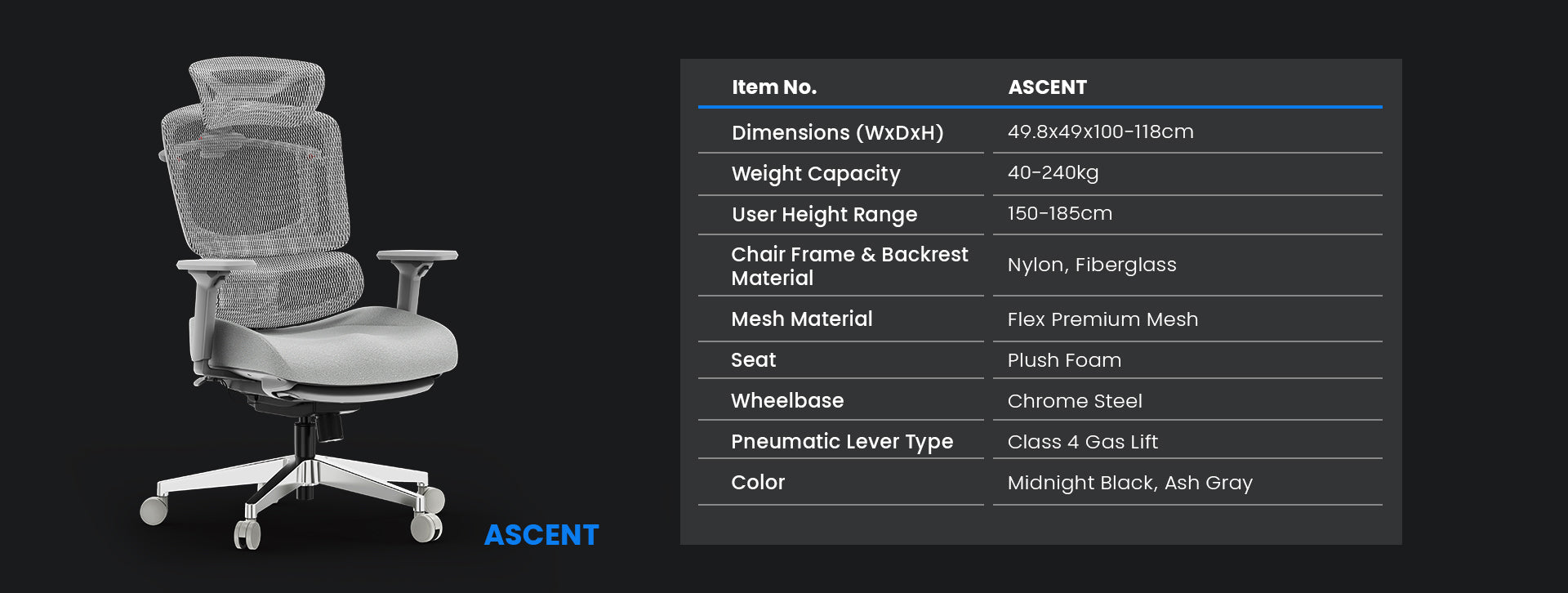Select the Mesh Material row label
Screen dimensions: 1568x593
pos(801,319)
